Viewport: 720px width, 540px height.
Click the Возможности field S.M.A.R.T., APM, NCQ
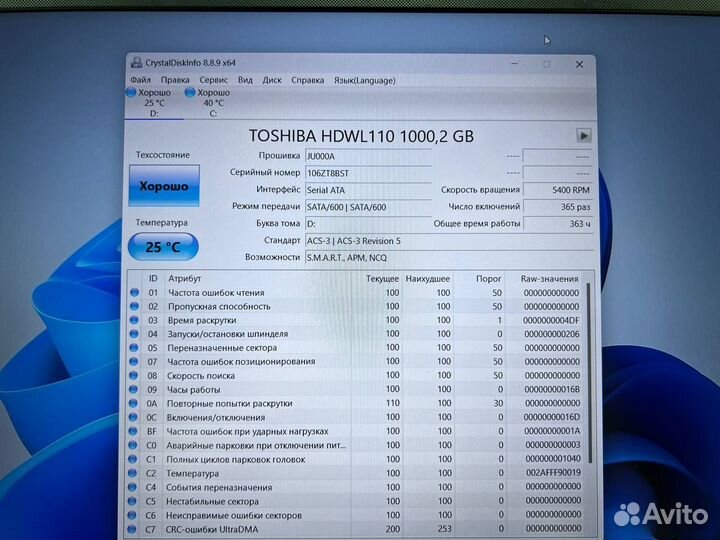(x=449, y=258)
